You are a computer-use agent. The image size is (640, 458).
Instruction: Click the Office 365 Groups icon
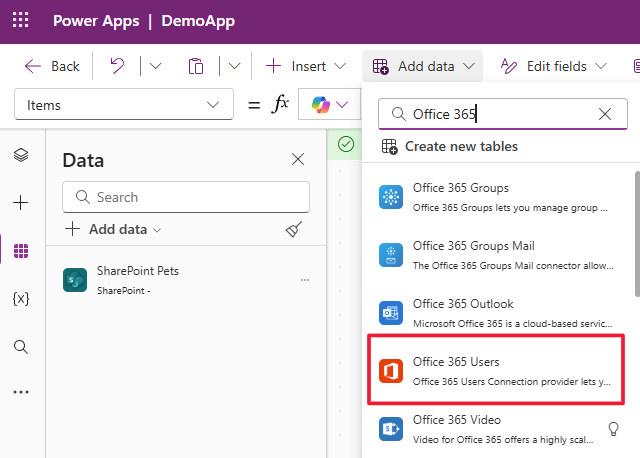(x=391, y=197)
